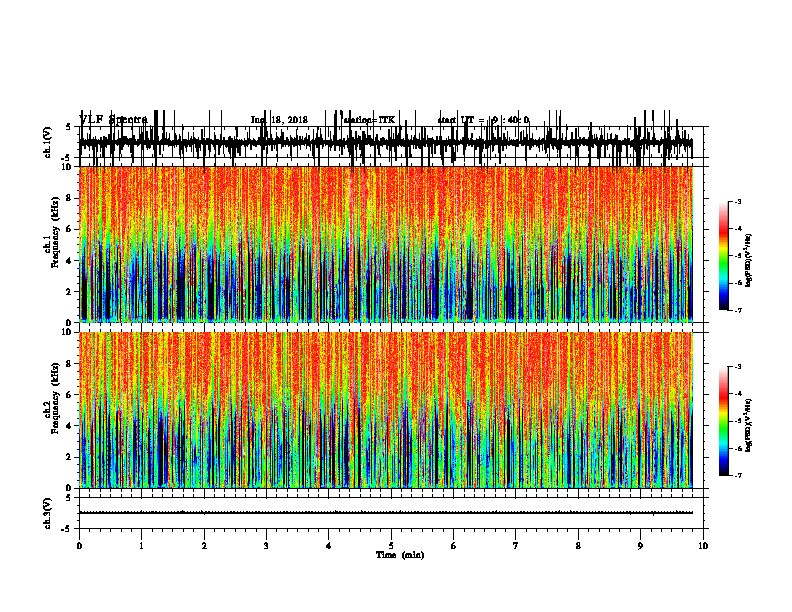Click the 2 kHz tick on ch.1 spectrogram

pos(69,291)
